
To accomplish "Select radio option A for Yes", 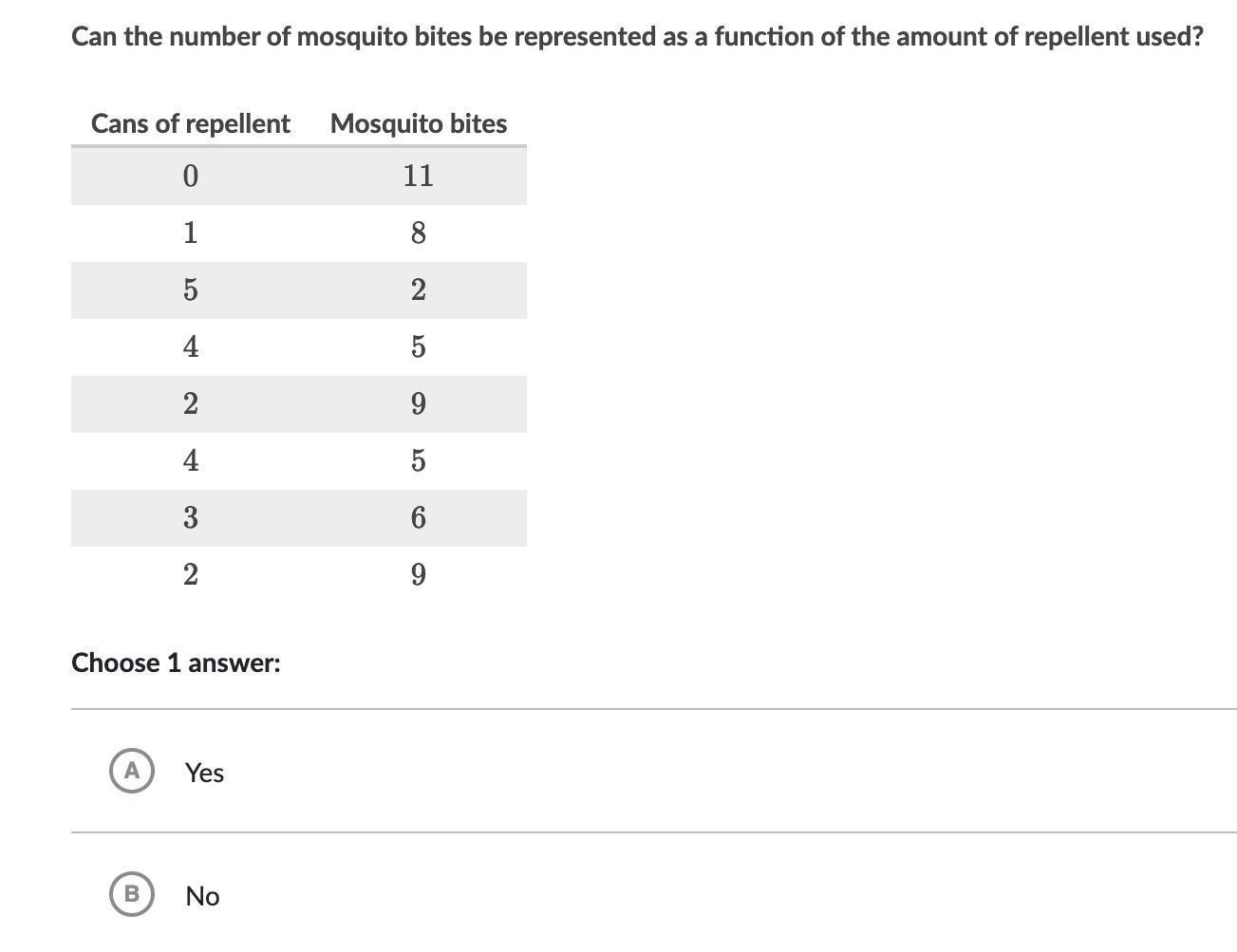I will coord(132,770).
